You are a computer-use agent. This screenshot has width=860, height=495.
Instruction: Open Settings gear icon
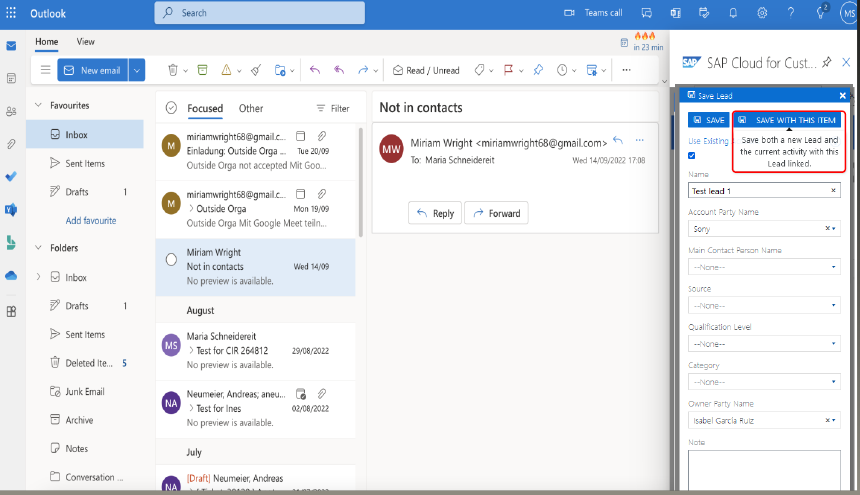tap(762, 13)
